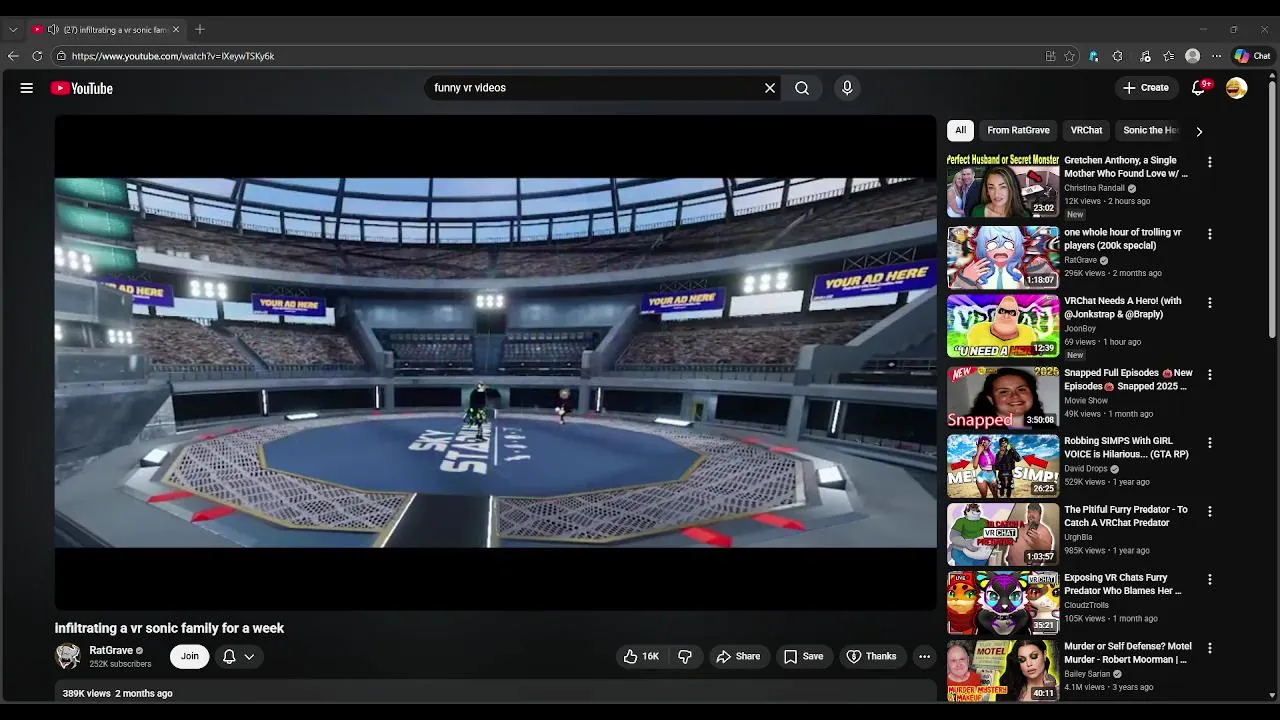This screenshot has width=1280, height=720.
Task: Start voice search with the microphone
Action: click(847, 88)
